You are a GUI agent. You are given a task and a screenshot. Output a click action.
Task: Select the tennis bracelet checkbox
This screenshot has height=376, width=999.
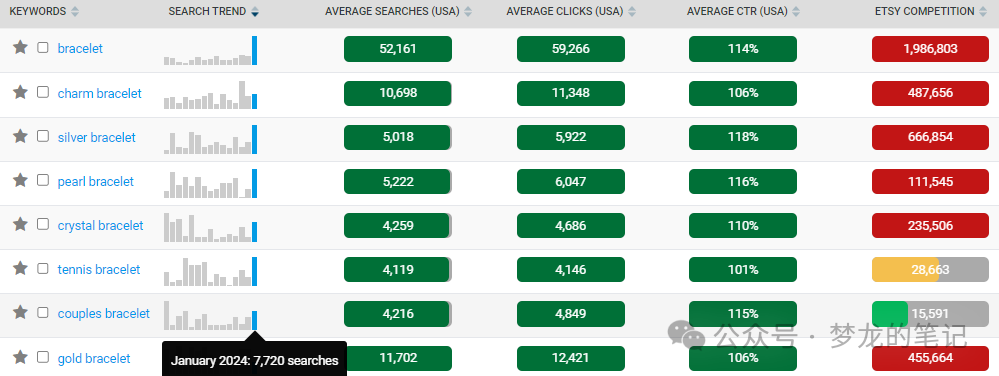(43, 268)
